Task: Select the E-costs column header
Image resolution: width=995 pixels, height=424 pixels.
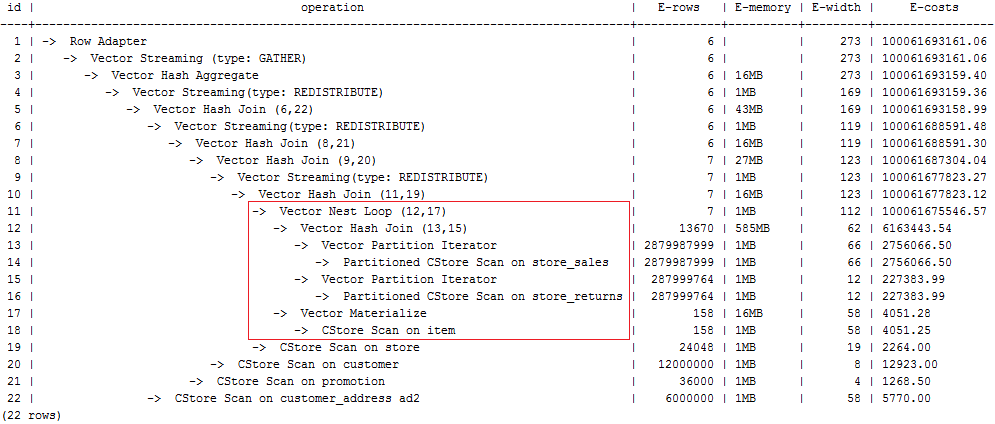Action: (934, 8)
